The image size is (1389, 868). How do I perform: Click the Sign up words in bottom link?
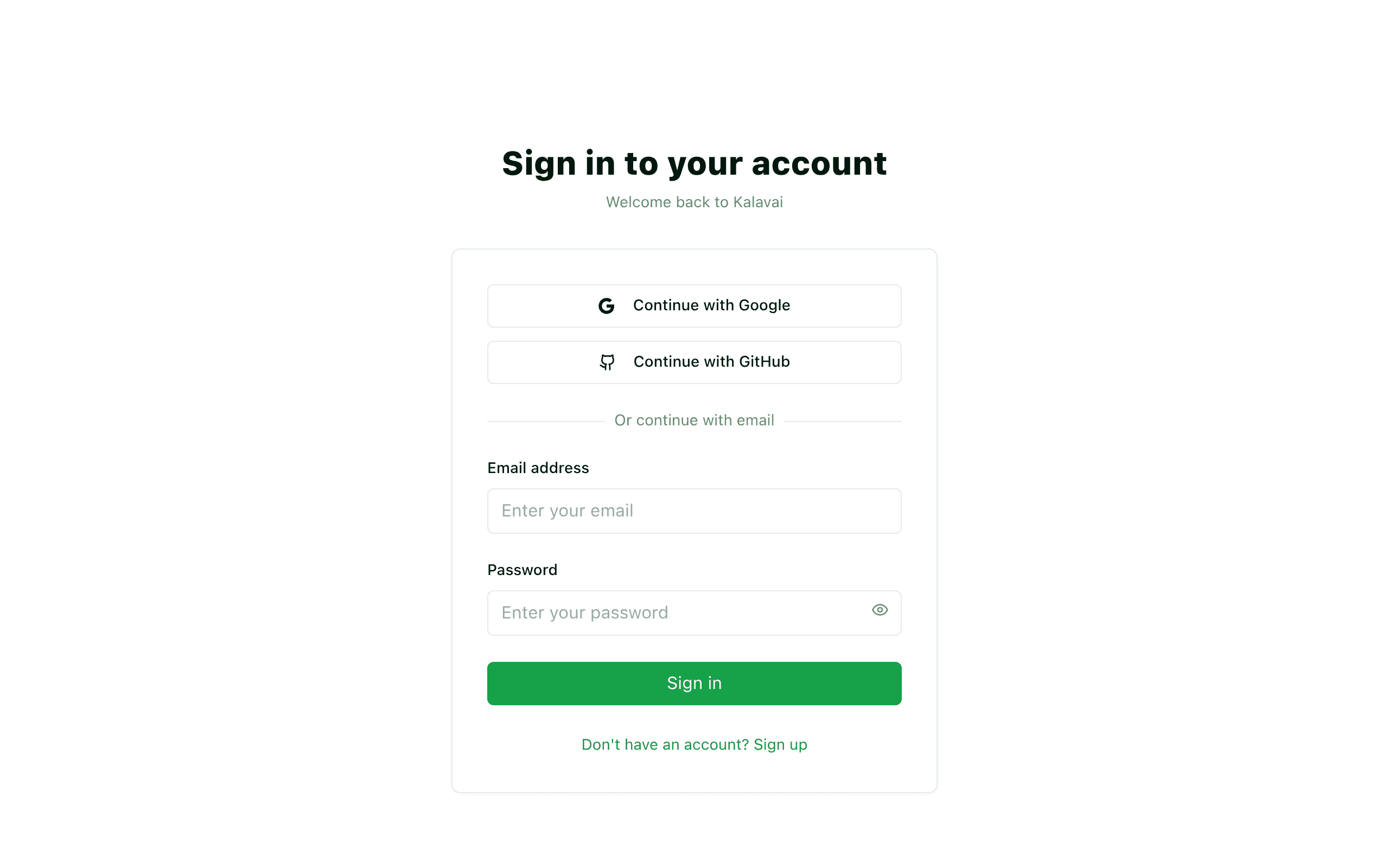[x=780, y=744]
